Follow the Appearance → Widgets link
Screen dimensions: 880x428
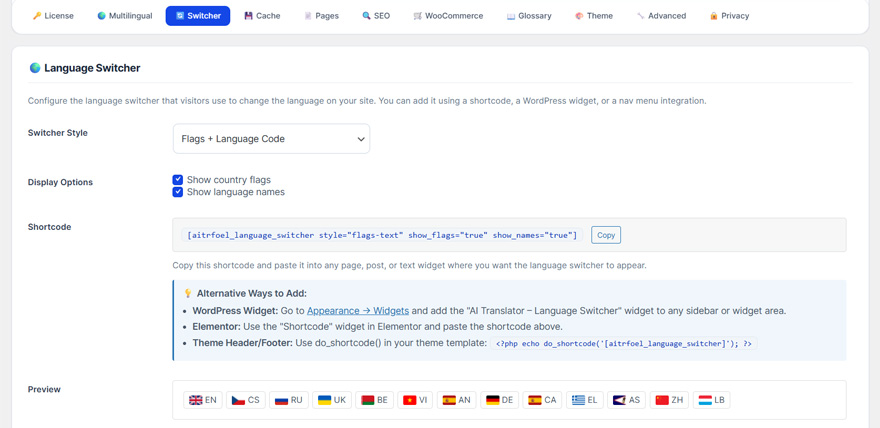point(357,311)
